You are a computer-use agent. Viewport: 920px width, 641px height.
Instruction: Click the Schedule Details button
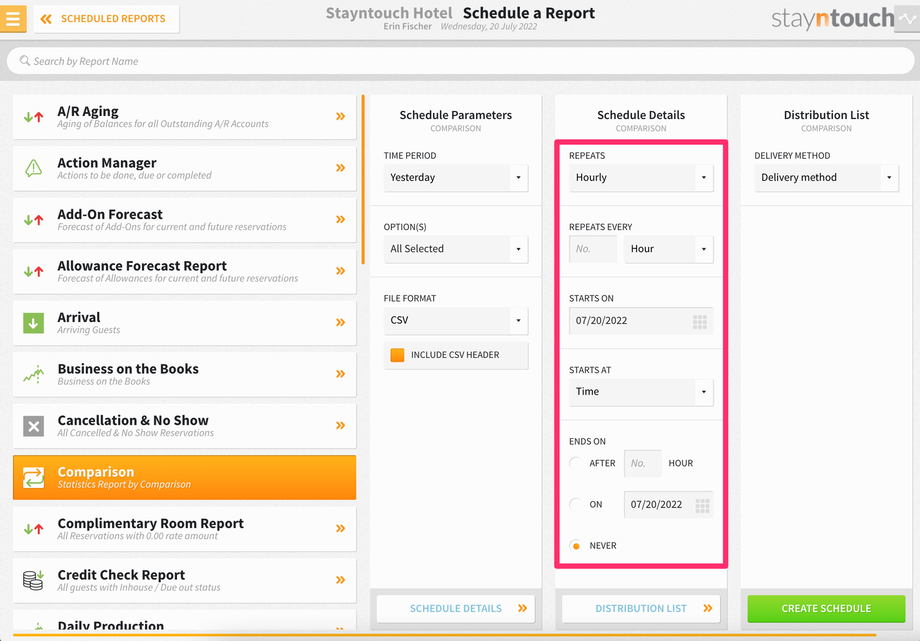pyautogui.click(x=456, y=609)
